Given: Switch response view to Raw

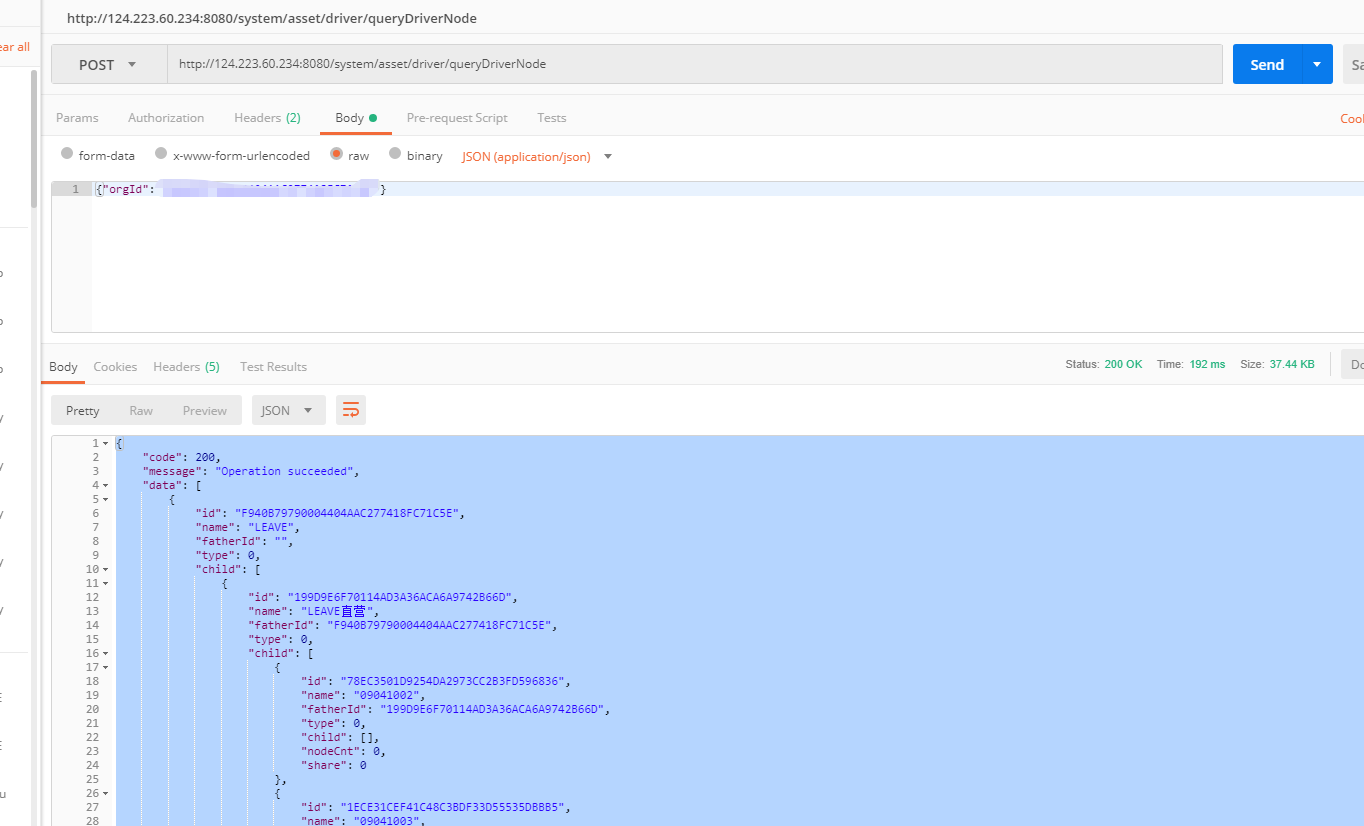Looking at the screenshot, I should click(x=141, y=410).
